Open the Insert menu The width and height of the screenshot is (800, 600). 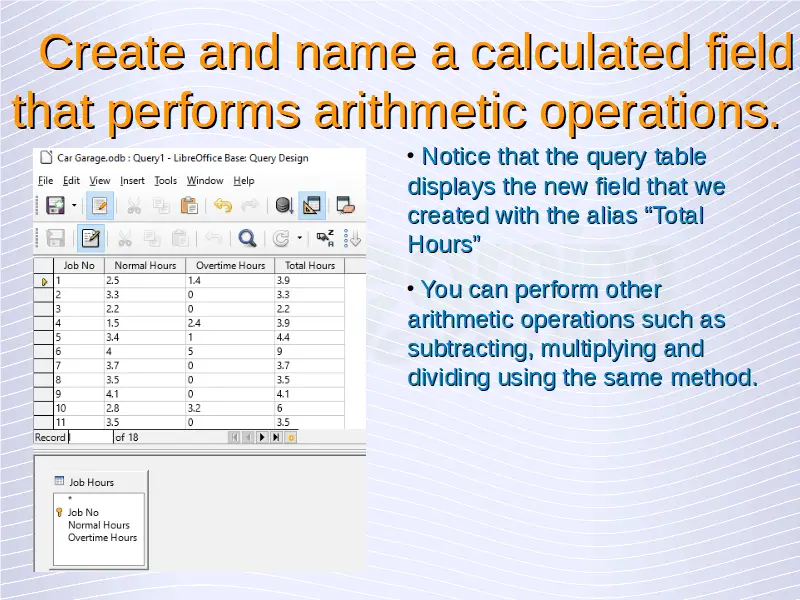(132, 181)
